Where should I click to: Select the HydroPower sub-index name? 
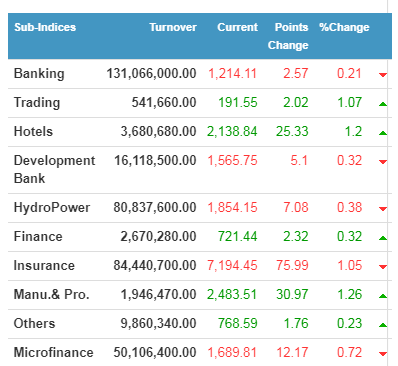click(52, 208)
